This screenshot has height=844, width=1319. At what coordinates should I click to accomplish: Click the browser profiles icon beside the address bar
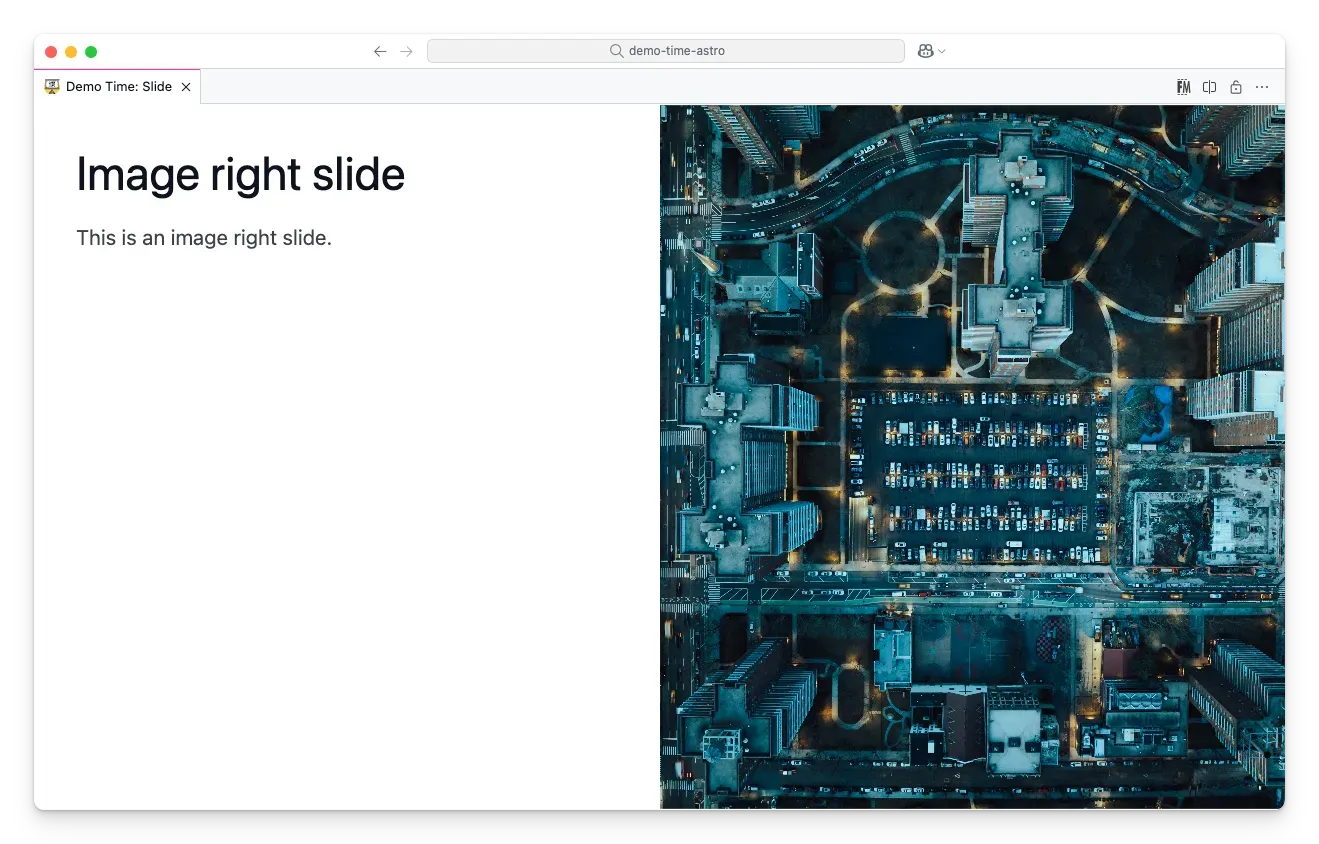(x=925, y=51)
